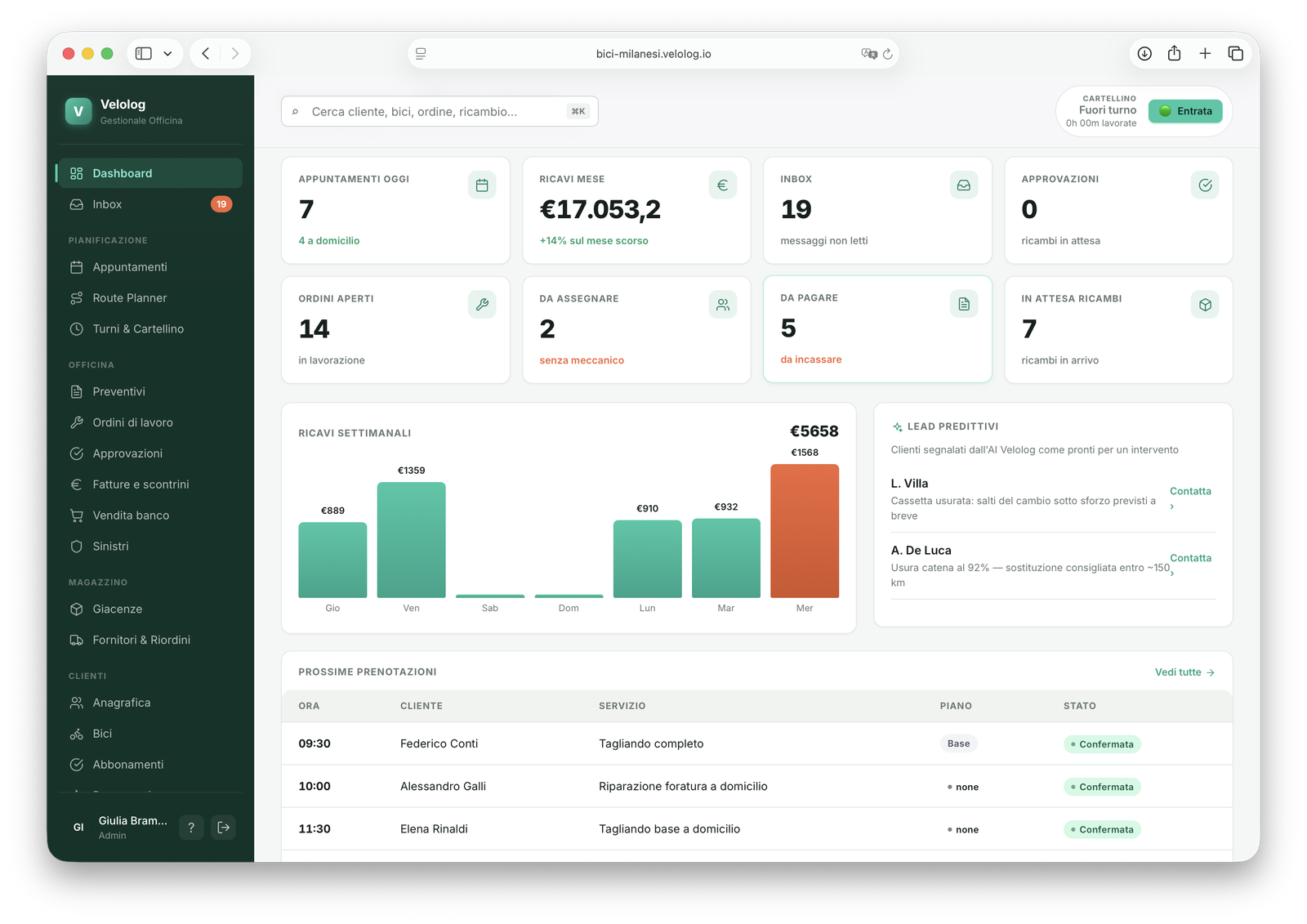Open Turni & Cartellino
The image size is (1307, 924).
click(x=149, y=329)
